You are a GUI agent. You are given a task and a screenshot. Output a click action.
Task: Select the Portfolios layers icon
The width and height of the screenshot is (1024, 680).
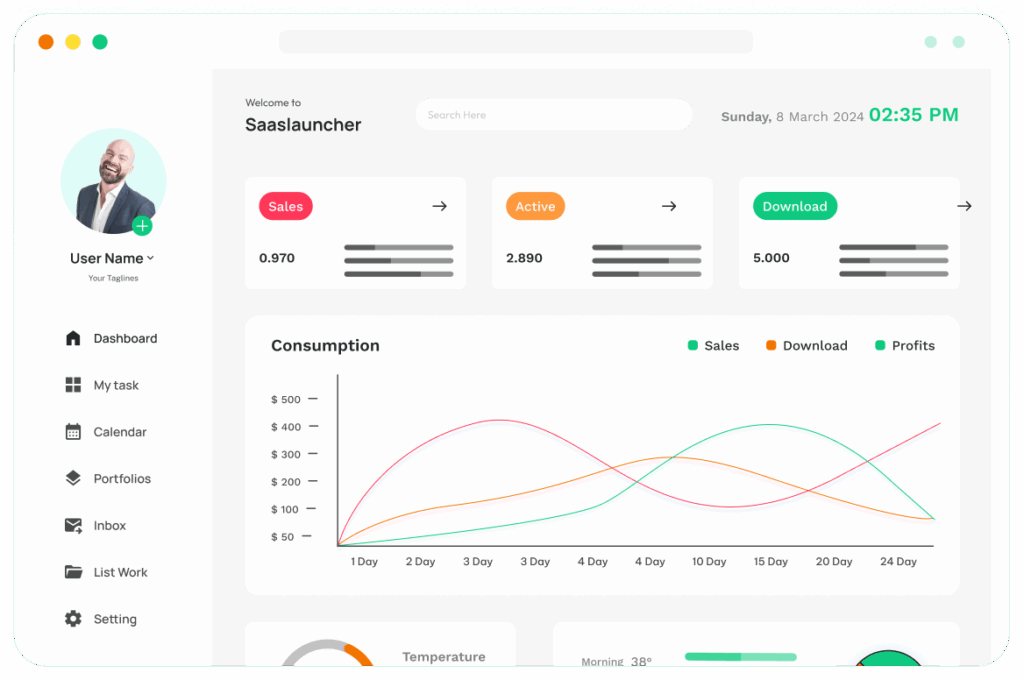pos(73,479)
